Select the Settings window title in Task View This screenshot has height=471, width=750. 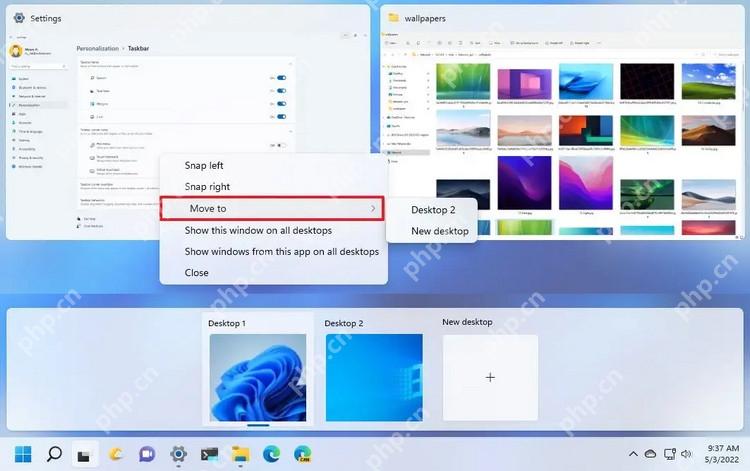click(x=45, y=18)
